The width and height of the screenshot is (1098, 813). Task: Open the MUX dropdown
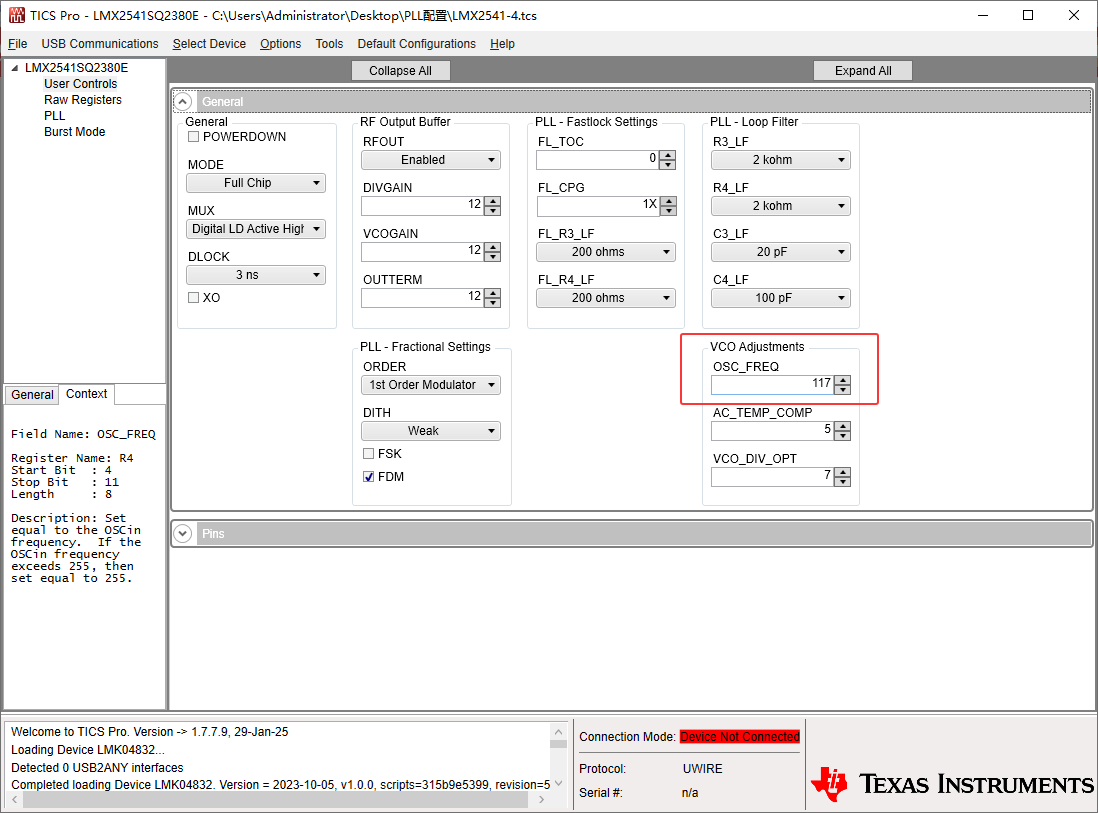click(x=256, y=229)
